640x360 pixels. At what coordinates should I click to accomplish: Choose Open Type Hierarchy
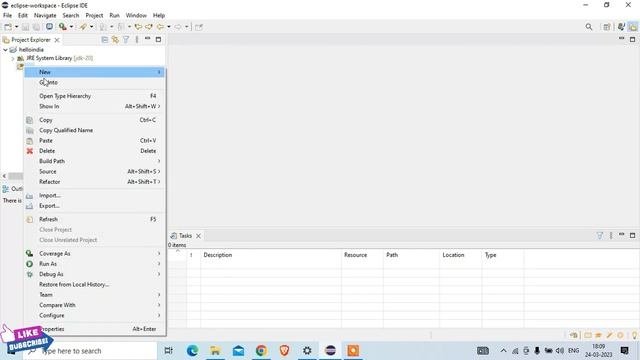point(94,96)
